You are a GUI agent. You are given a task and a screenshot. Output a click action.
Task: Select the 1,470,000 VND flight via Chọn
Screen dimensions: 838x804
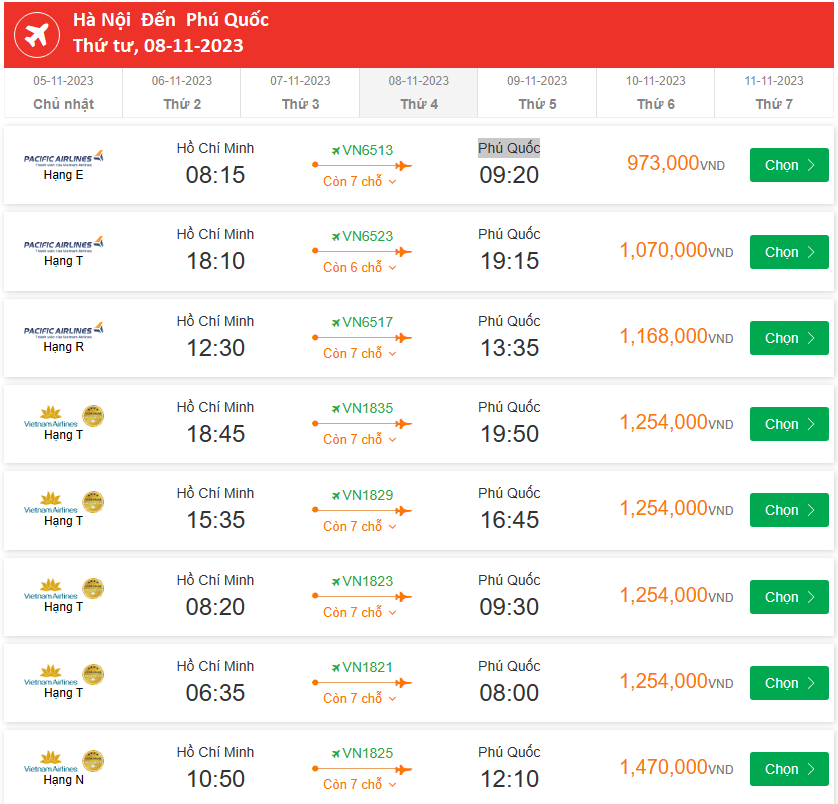tap(789, 769)
